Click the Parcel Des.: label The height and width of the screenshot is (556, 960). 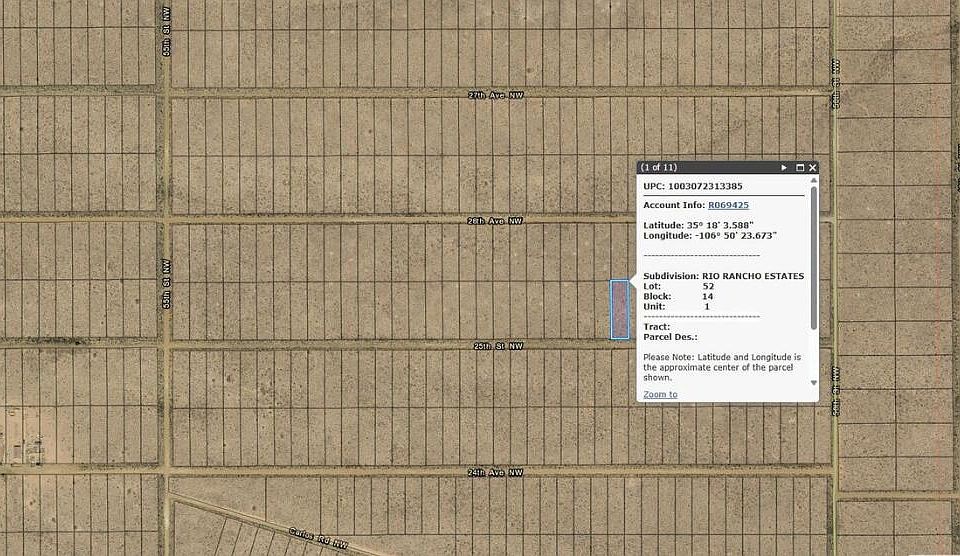(670, 337)
